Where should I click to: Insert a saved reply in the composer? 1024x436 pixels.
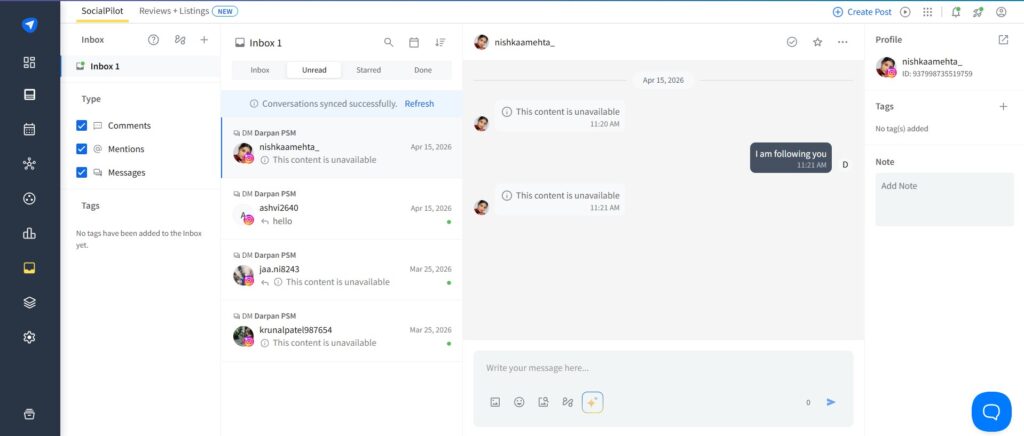point(568,402)
